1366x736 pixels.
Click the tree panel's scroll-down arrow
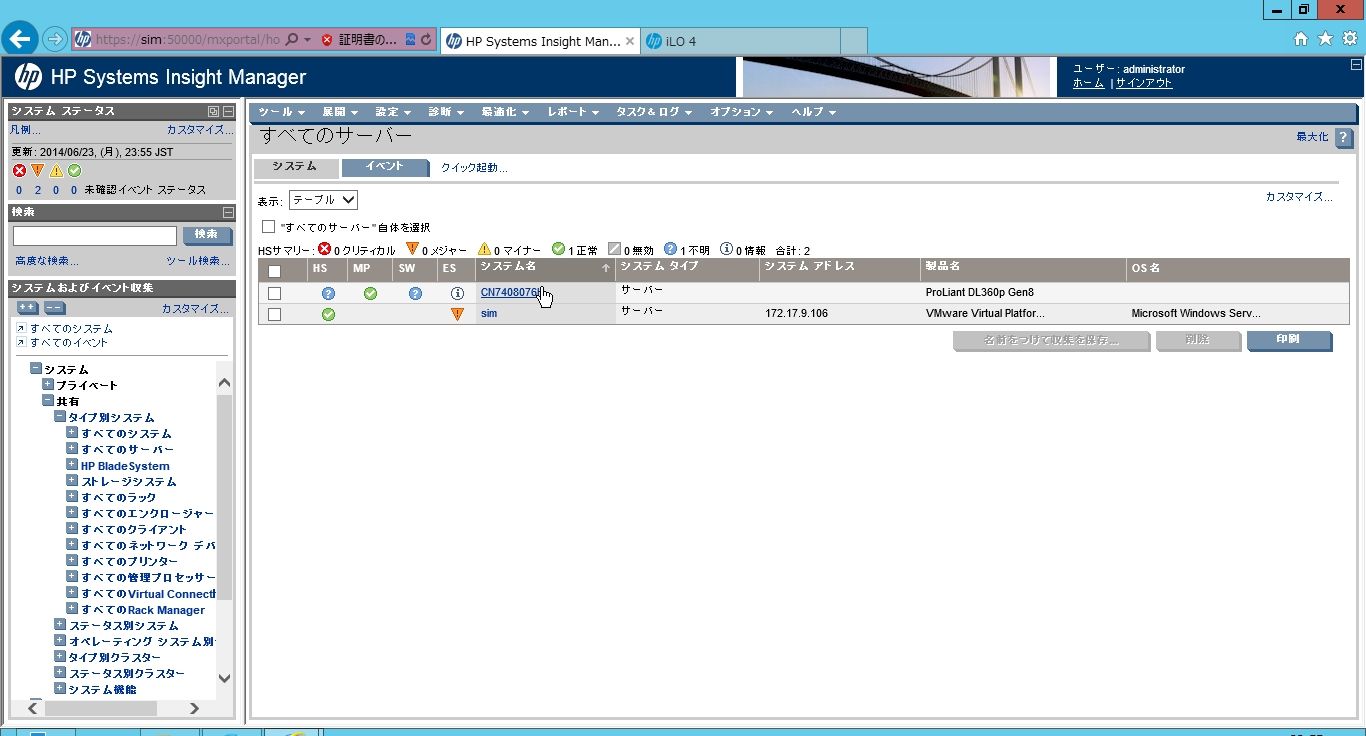pyautogui.click(x=224, y=677)
